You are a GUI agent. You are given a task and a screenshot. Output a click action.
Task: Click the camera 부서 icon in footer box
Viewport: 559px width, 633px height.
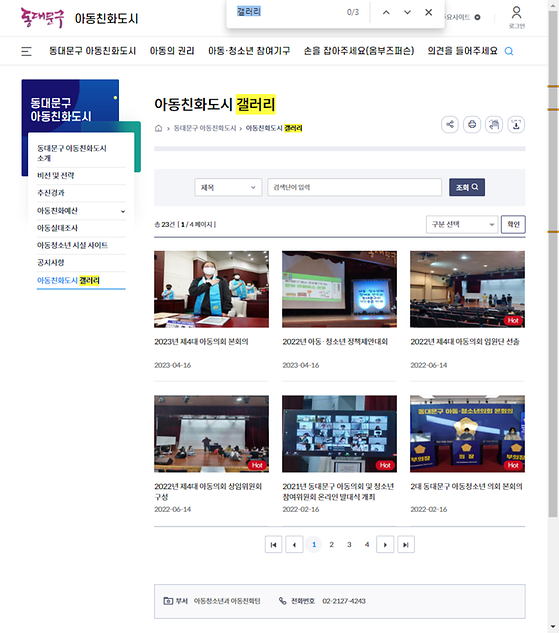(x=168, y=601)
